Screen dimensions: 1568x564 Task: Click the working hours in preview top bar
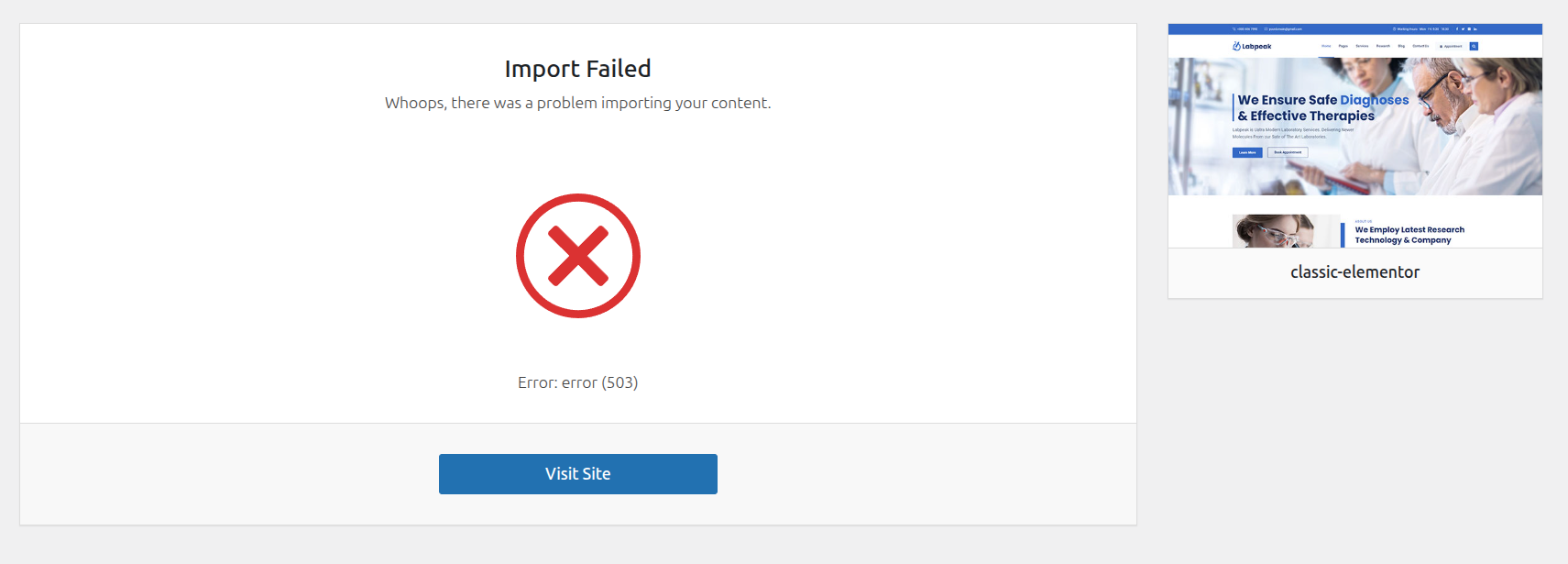[x=1421, y=29]
